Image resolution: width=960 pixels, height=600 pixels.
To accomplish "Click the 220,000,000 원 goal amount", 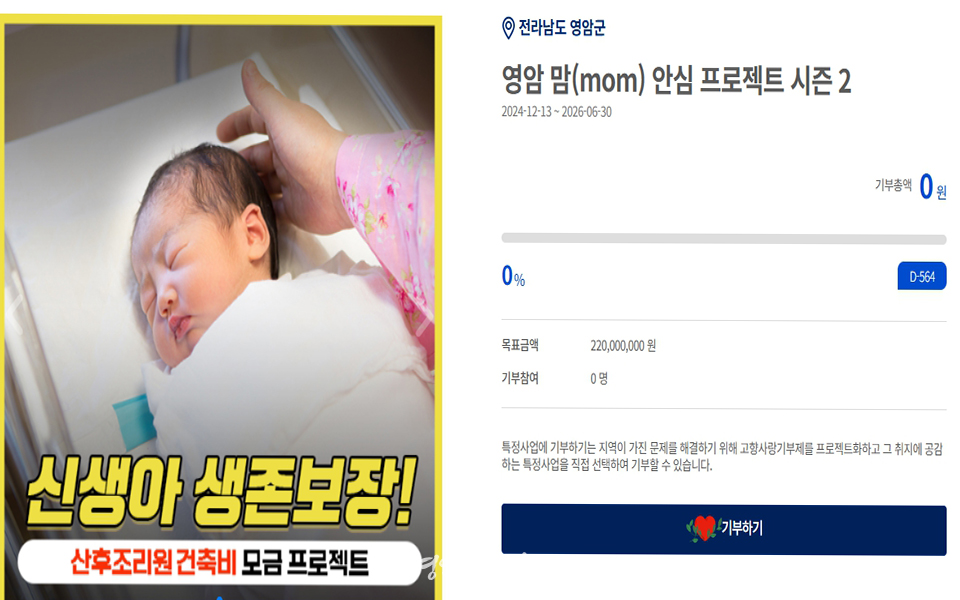I will click(x=623, y=346).
